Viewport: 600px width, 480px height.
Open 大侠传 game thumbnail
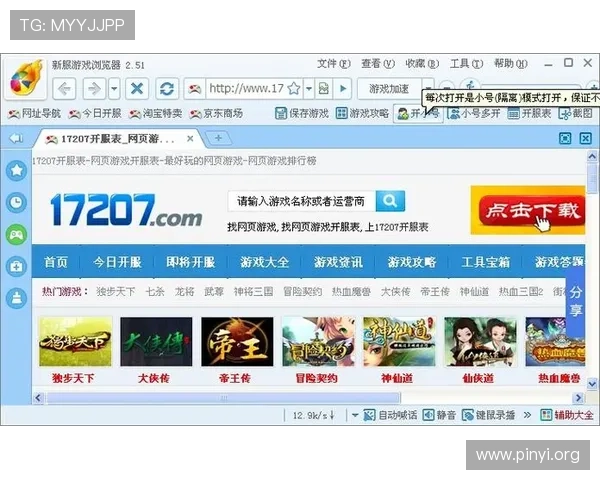(x=156, y=341)
